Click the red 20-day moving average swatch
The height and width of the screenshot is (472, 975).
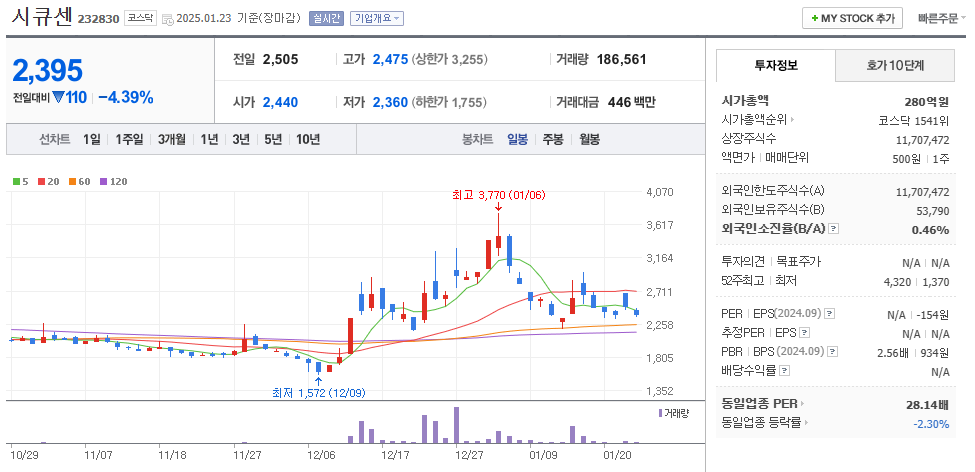[41, 182]
